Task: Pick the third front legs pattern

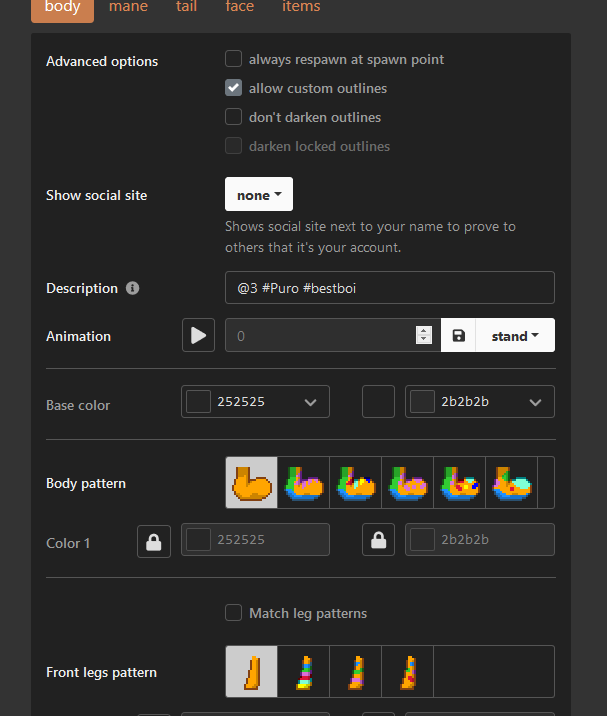Action: point(356,671)
